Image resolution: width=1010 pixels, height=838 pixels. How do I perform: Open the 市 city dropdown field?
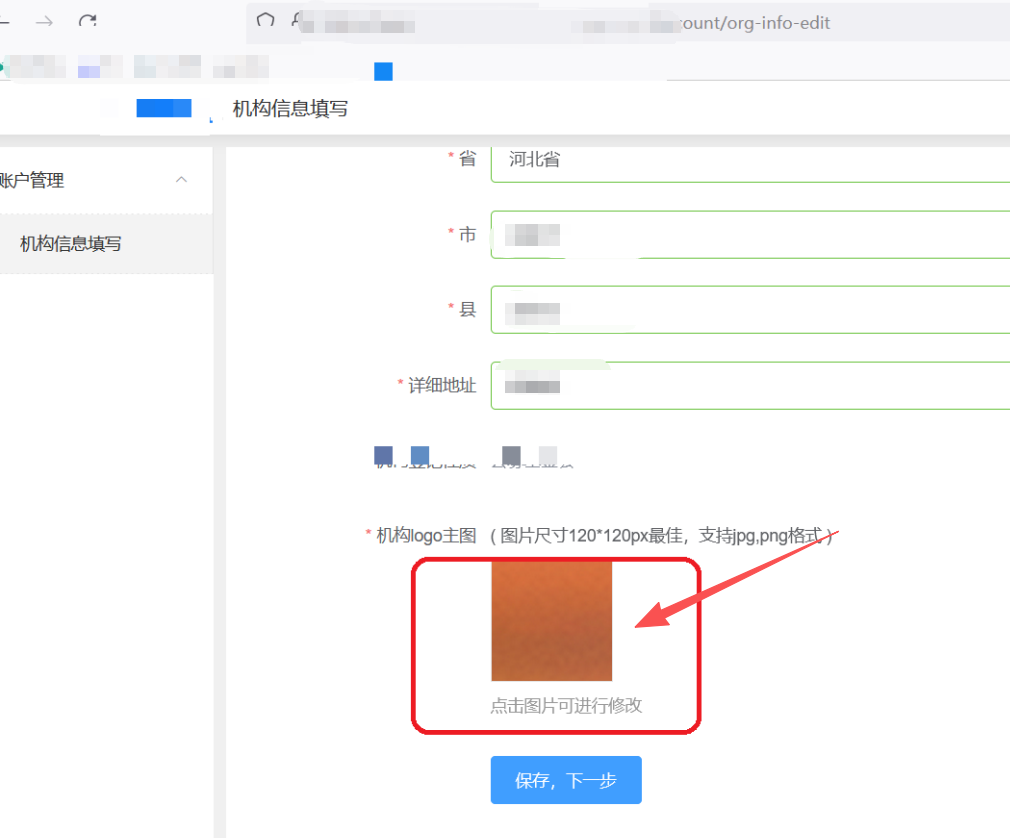pyautogui.click(x=750, y=234)
